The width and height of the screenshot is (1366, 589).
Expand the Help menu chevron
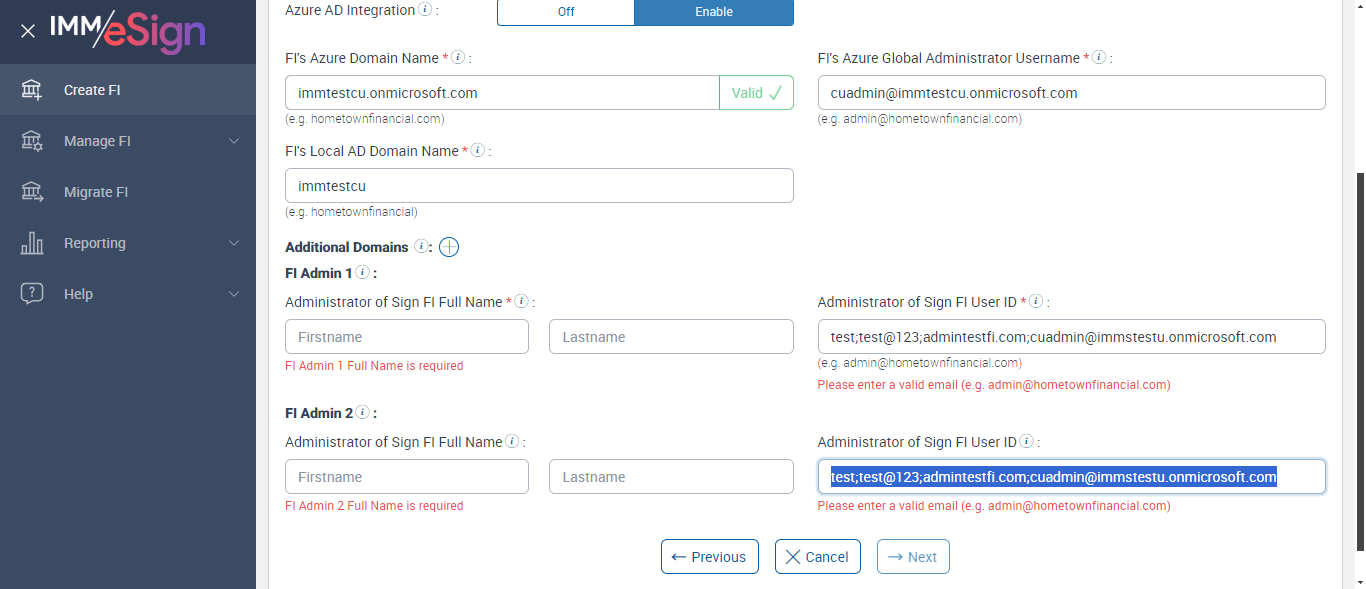point(234,294)
